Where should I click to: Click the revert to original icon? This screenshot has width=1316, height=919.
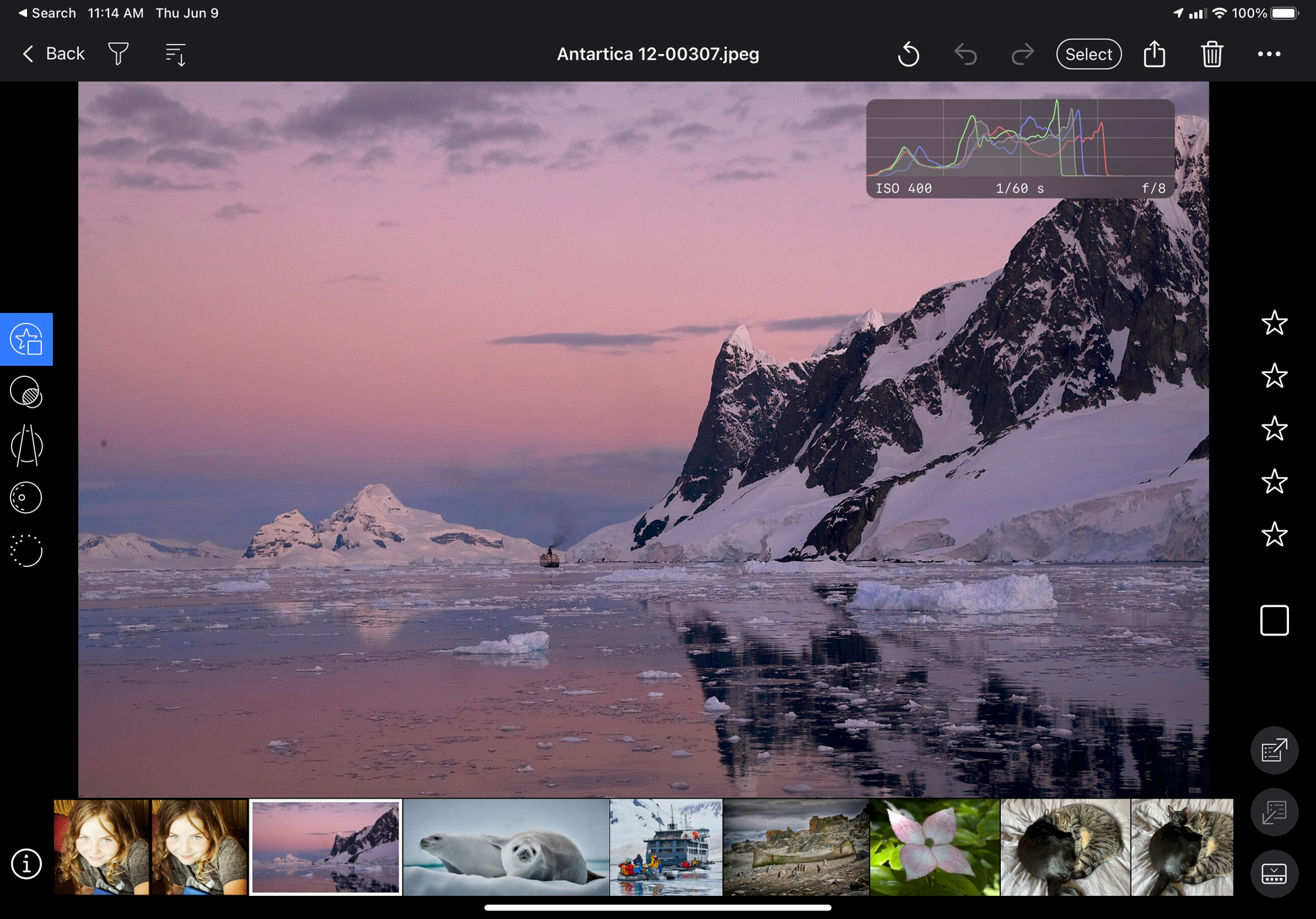pyautogui.click(x=908, y=54)
